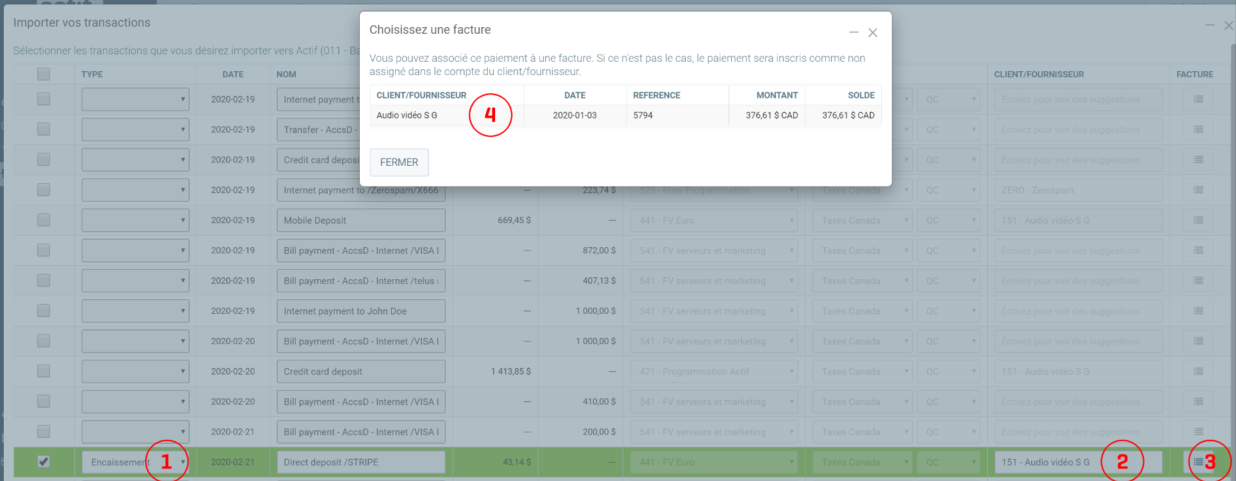Image resolution: width=1236 pixels, height=481 pixels.
Task: Expand the type dropdown for the John Doe payment
Action: (x=135, y=310)
